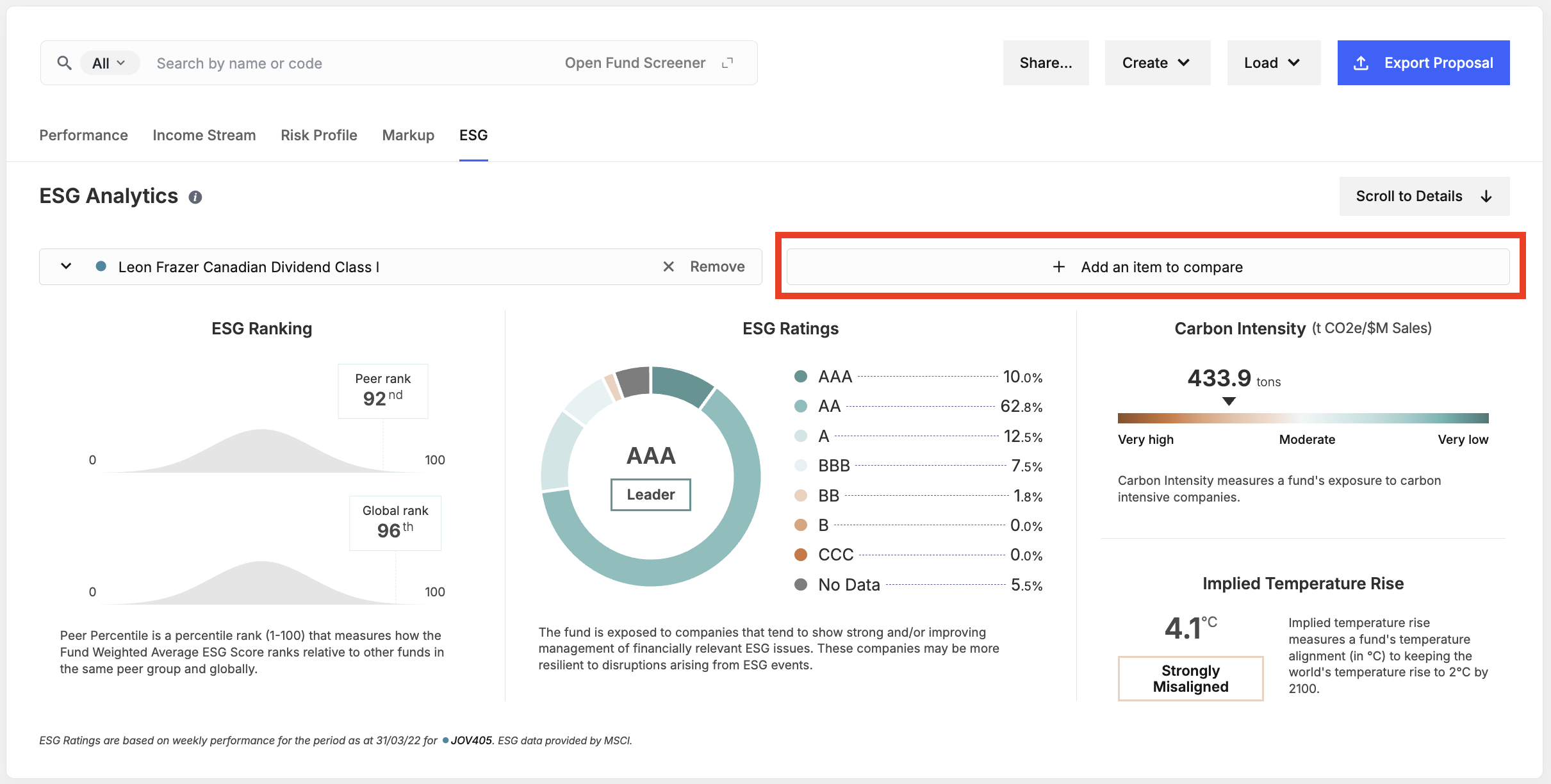Click the B legend color dot
This screenshot has width=1551, height=784.
coord(800,525)
